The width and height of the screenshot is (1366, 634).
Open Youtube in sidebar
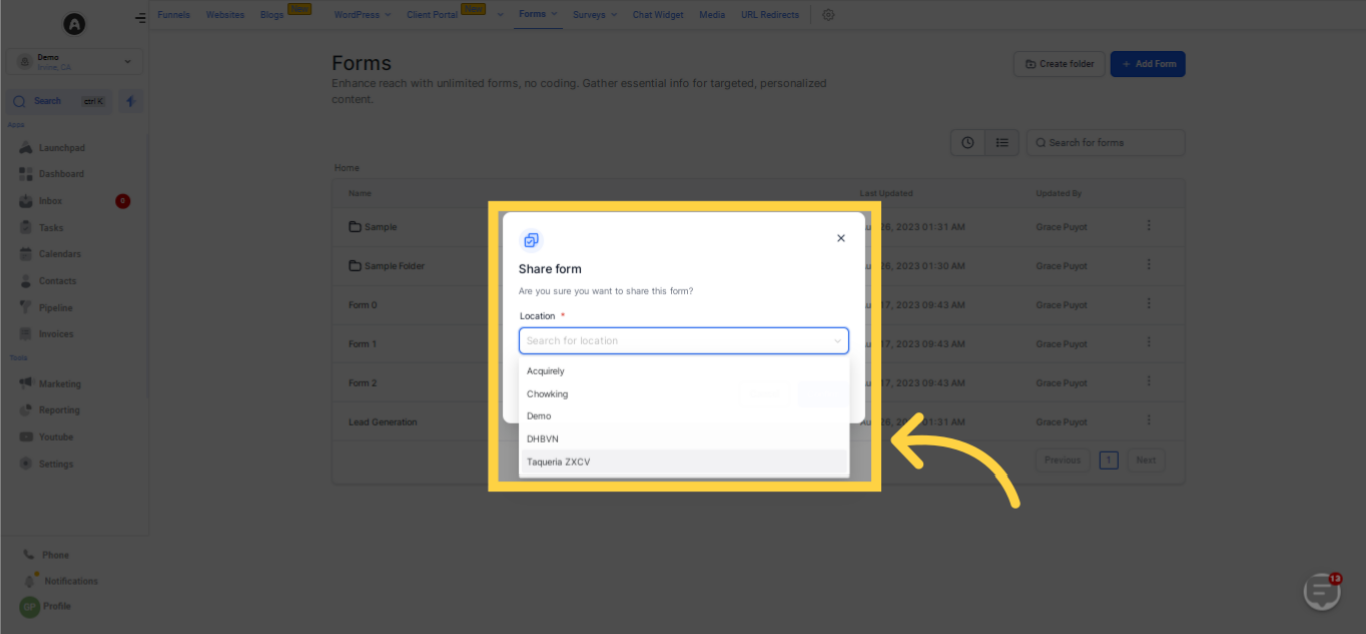click(56, 437)
